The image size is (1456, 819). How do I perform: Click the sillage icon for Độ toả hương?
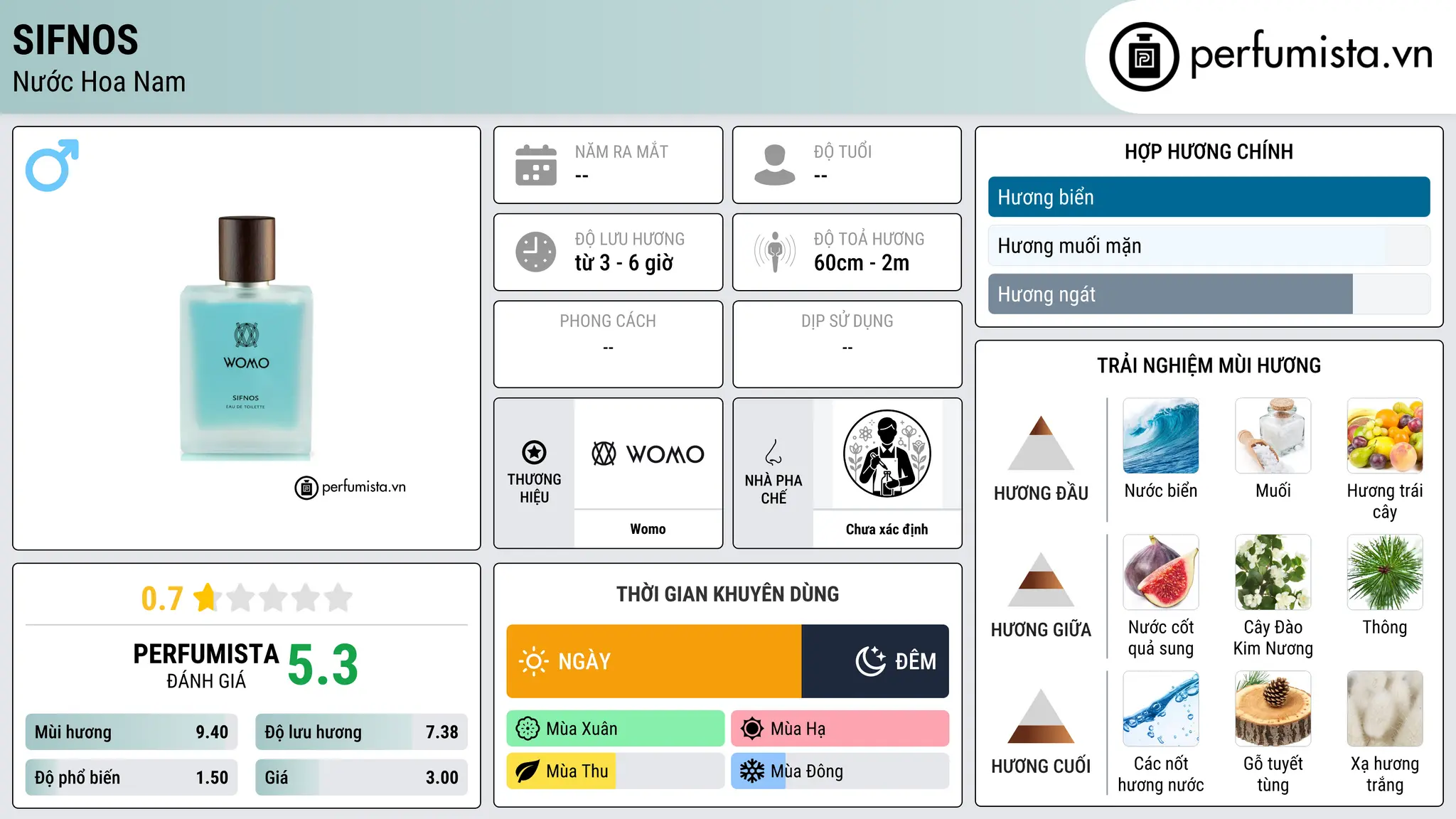775,252
